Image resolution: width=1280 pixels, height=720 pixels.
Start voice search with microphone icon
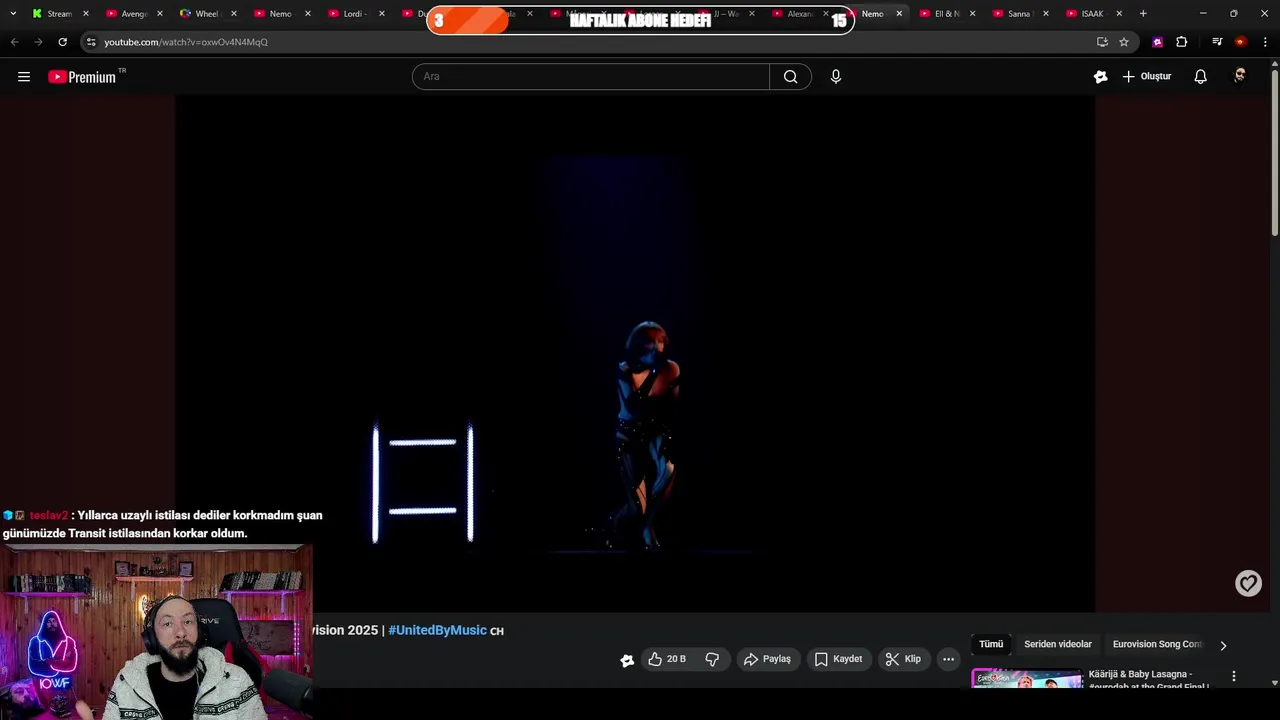(836, 77)
